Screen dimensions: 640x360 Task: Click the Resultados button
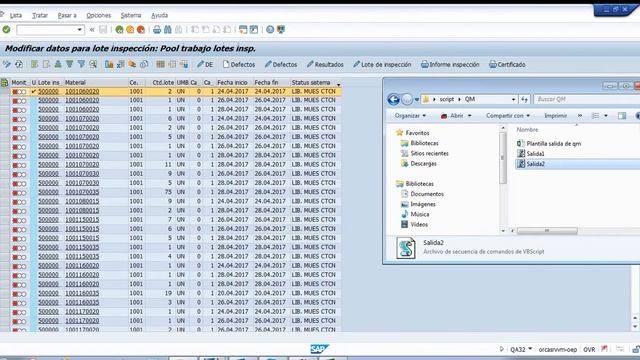[325, 64]
